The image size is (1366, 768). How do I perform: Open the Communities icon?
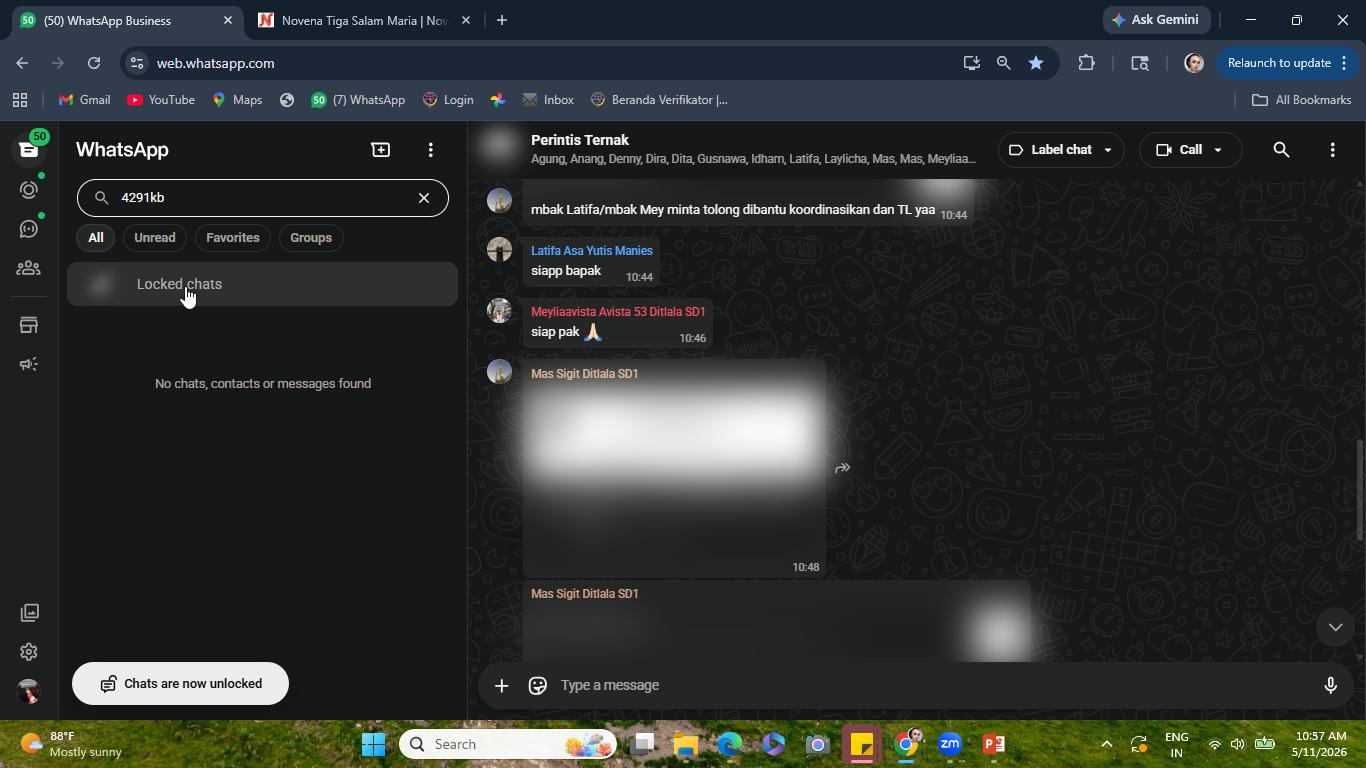(x=28, y=268)
